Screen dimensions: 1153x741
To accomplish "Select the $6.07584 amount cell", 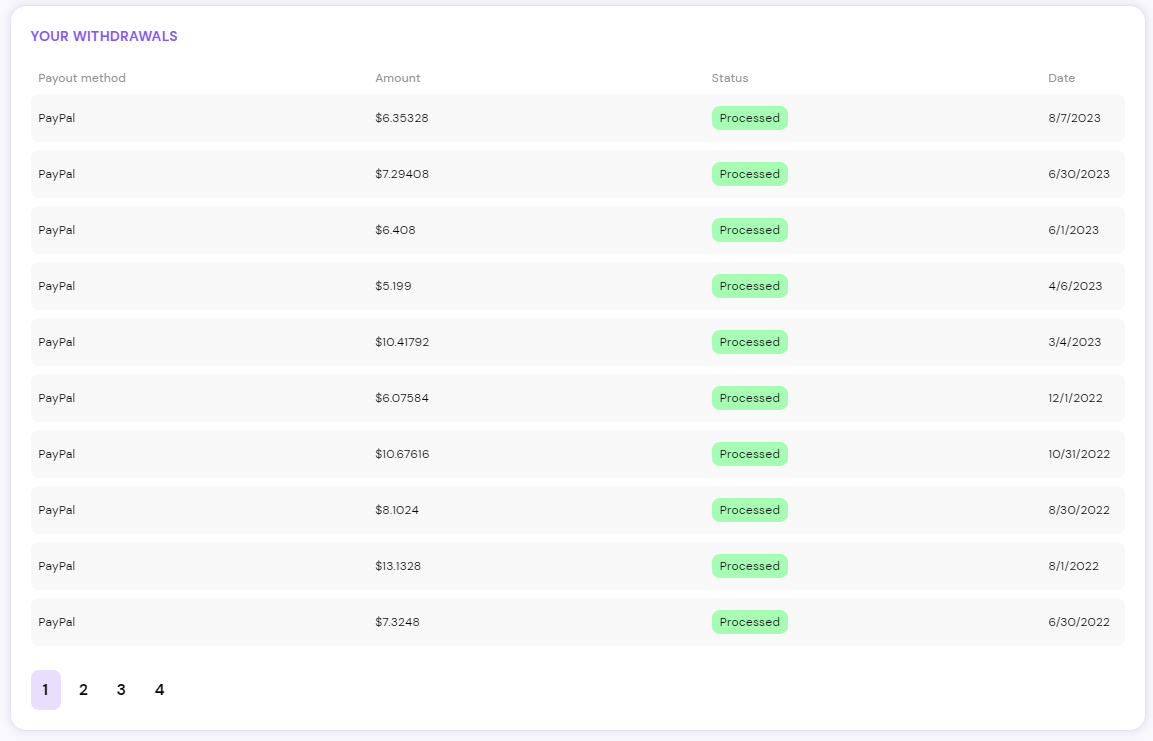I will coord(401,398).
